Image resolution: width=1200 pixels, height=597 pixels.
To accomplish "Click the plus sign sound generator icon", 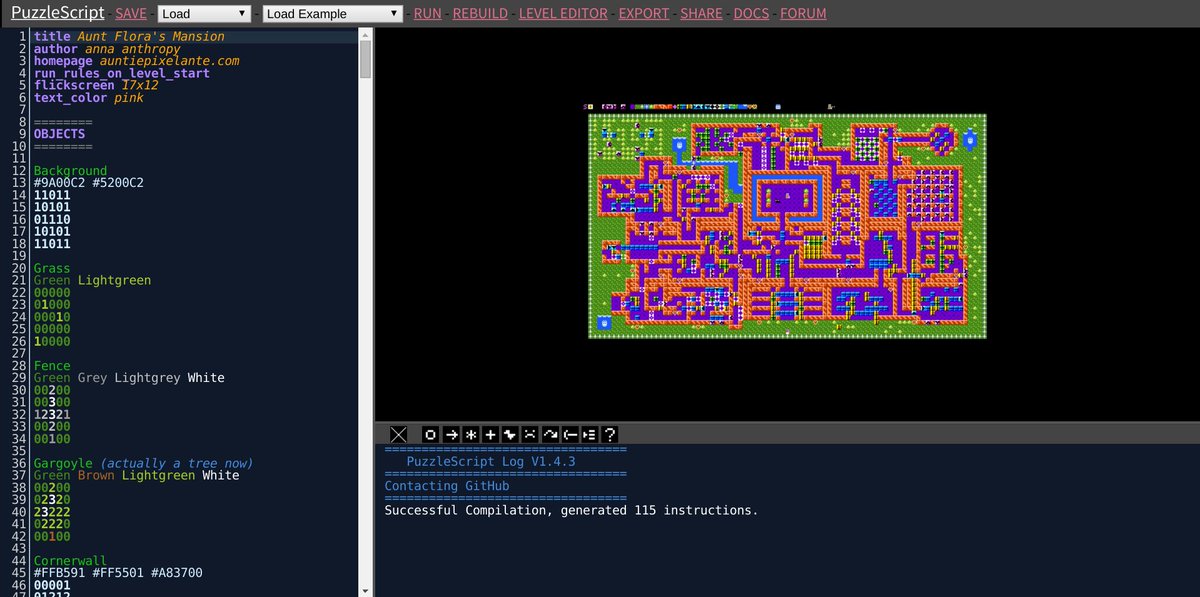I will point(490,434).
